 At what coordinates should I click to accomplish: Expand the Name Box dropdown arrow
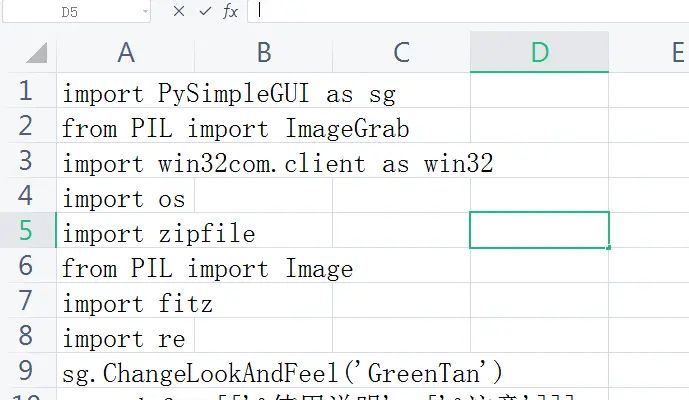[x=145, y=12]
